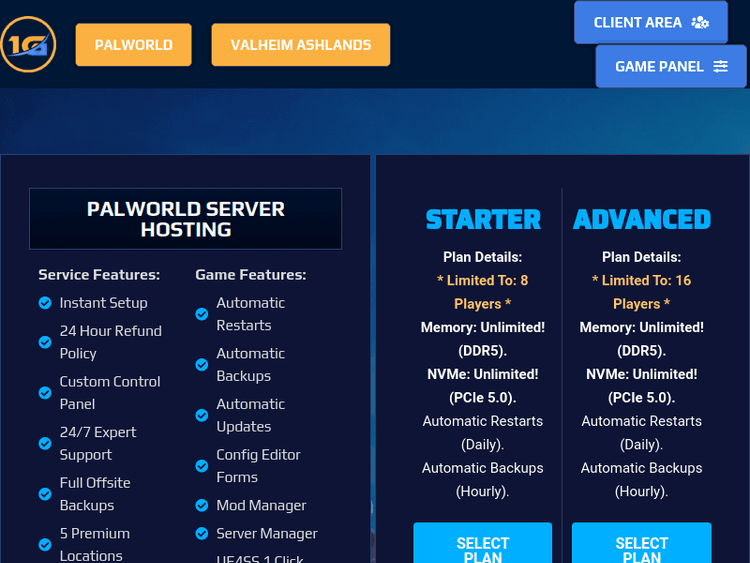
Task: Click the check icon beside Automatic Backups feature
Action: pyautogui.click(x=202, y=364)
